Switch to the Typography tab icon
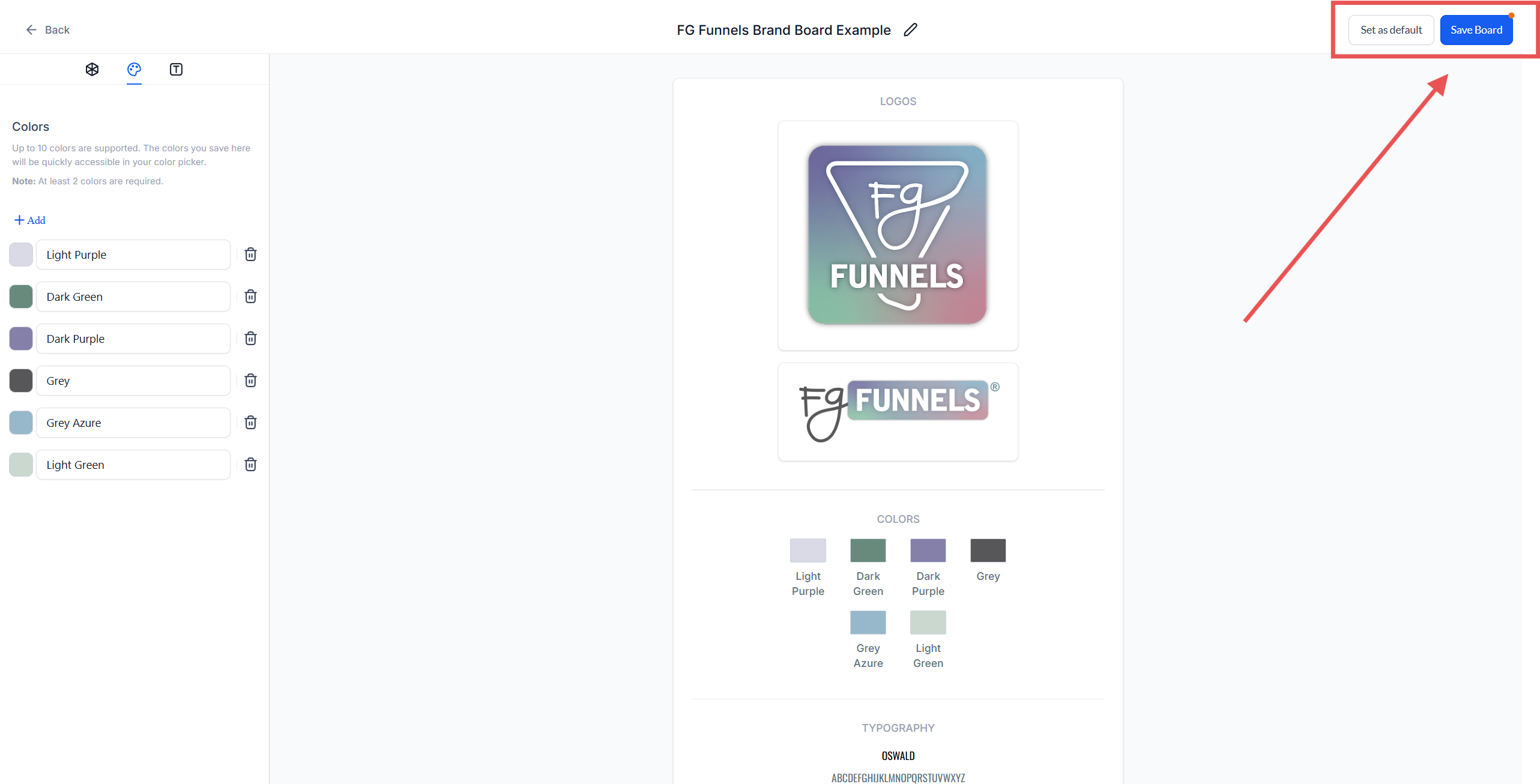1540x784 pixels. 176,69
